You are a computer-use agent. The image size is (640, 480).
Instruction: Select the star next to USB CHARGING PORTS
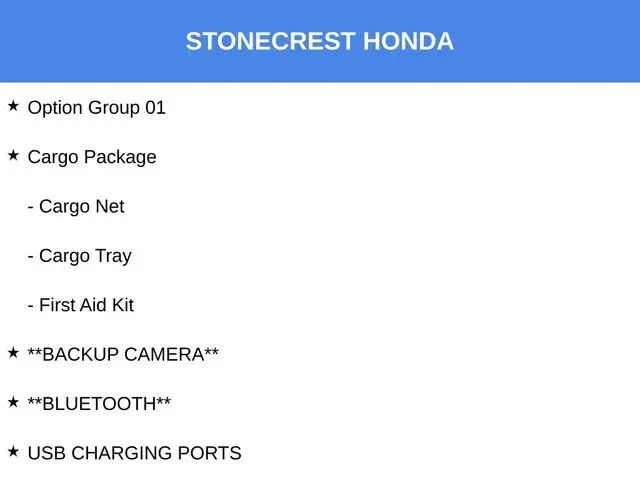coord(13,451)
